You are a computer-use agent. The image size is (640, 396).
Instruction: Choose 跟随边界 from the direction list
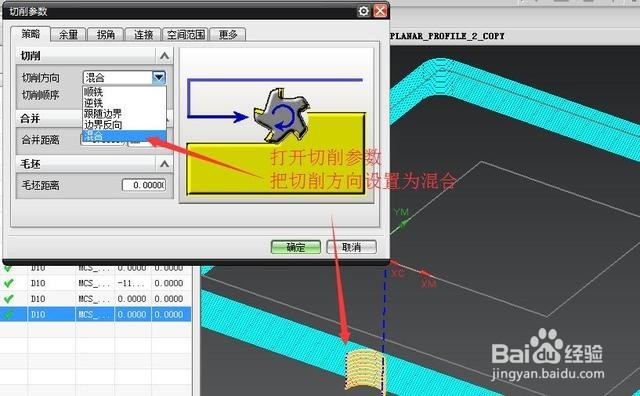pyautogui.click(x=124, y=113)
